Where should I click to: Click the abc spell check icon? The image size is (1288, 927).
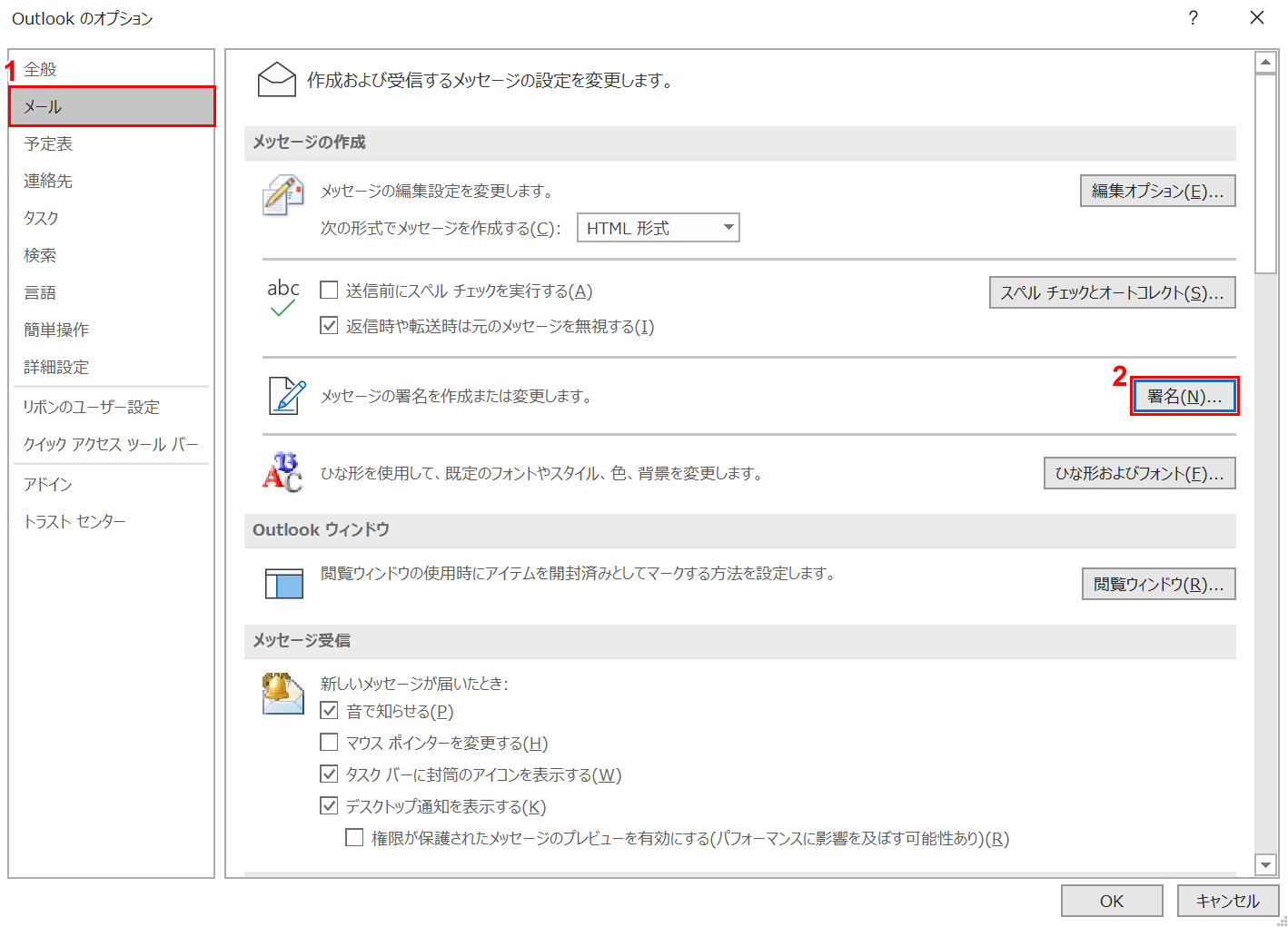coord(282,298)
